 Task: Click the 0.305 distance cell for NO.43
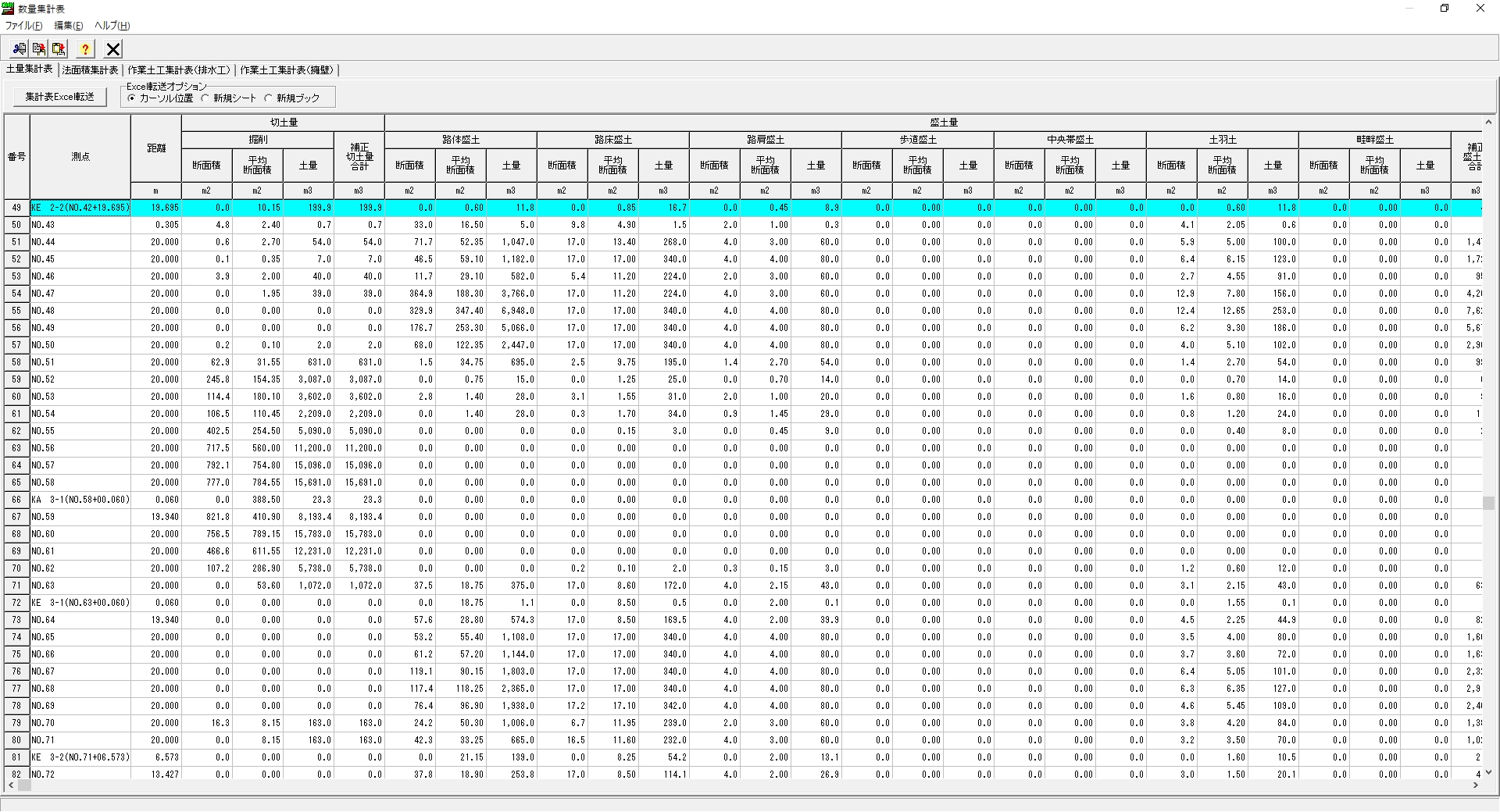[156, 225]
